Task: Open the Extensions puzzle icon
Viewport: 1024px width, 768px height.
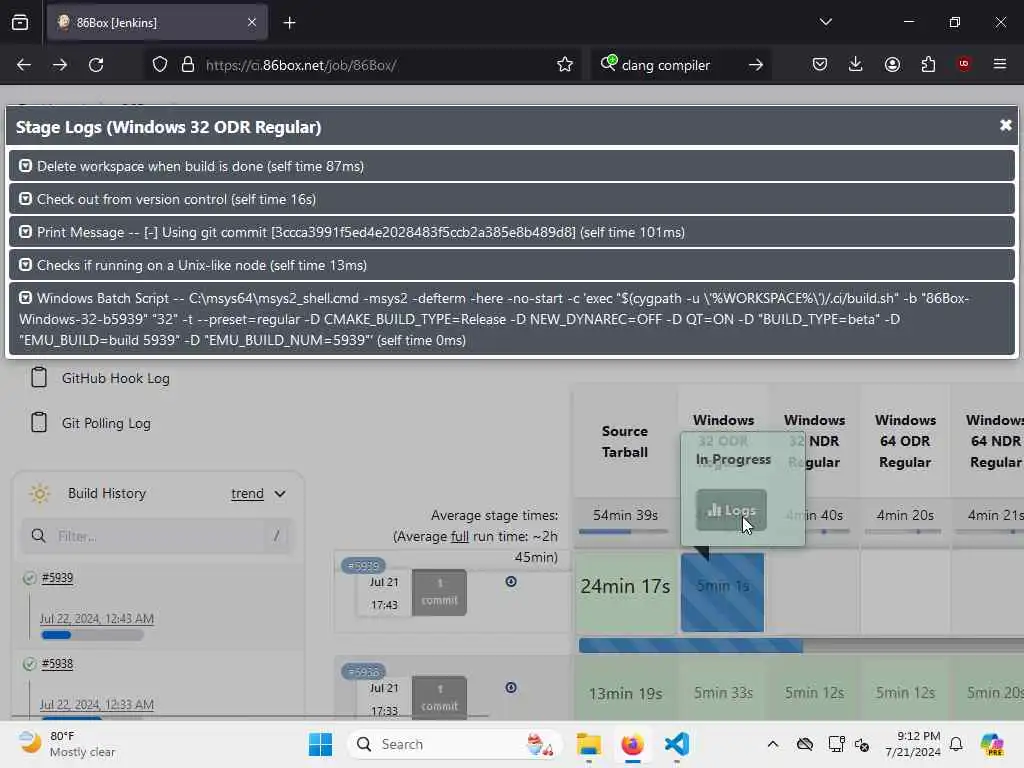Action: [x=928, y=64]
